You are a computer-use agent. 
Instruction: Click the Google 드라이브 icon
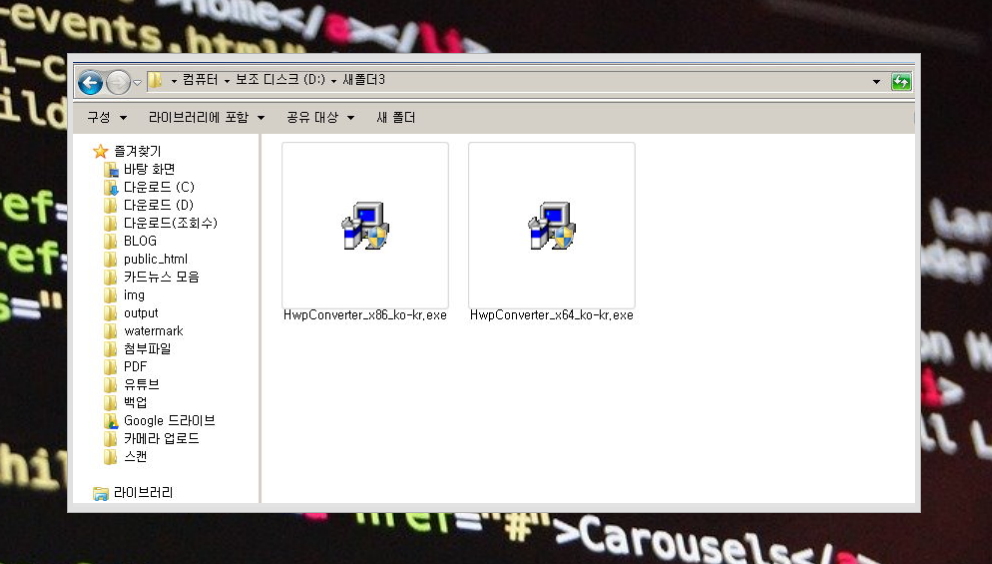click(x=111, y=420)
